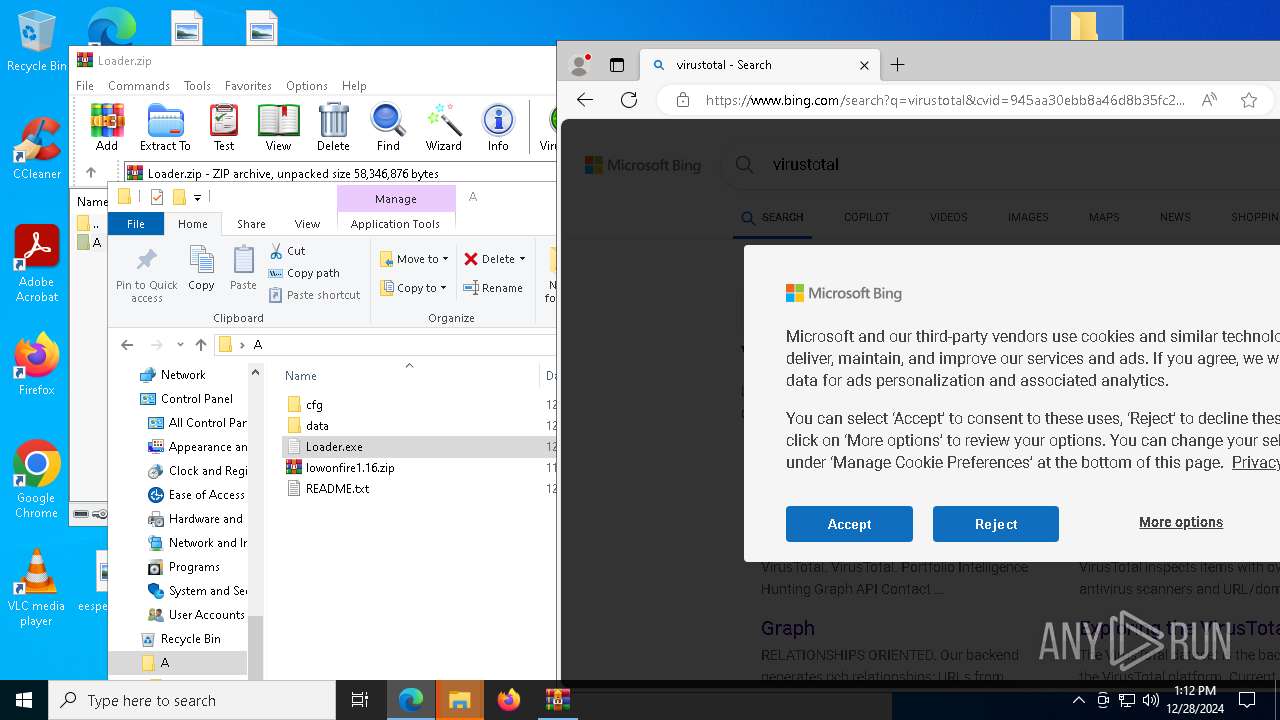The width and height of the screenshot is (1280, 720).
Task: Click the Copy icon in Explorer ribbon
Action: [201, 269]
